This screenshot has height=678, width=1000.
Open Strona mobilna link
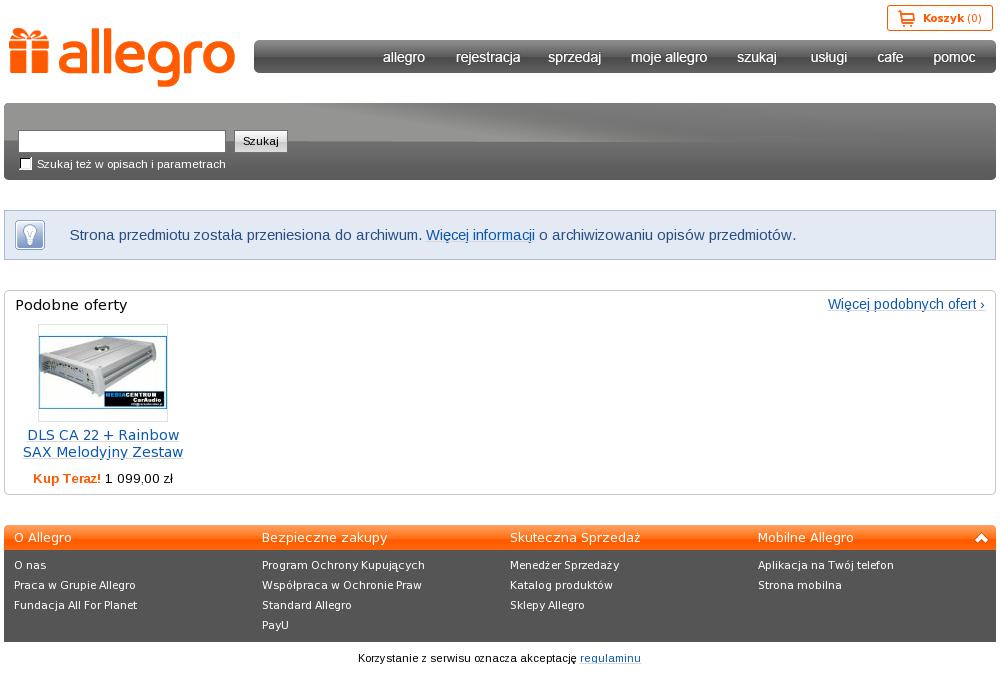(800, 585)
